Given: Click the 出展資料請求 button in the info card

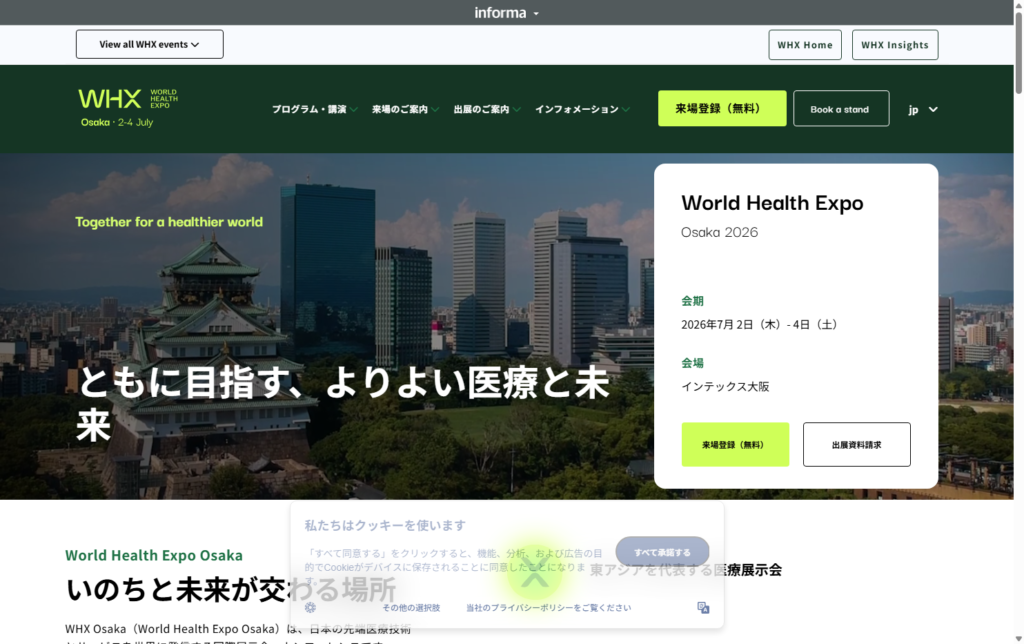Looking at the screenshot, I should 856,444.
